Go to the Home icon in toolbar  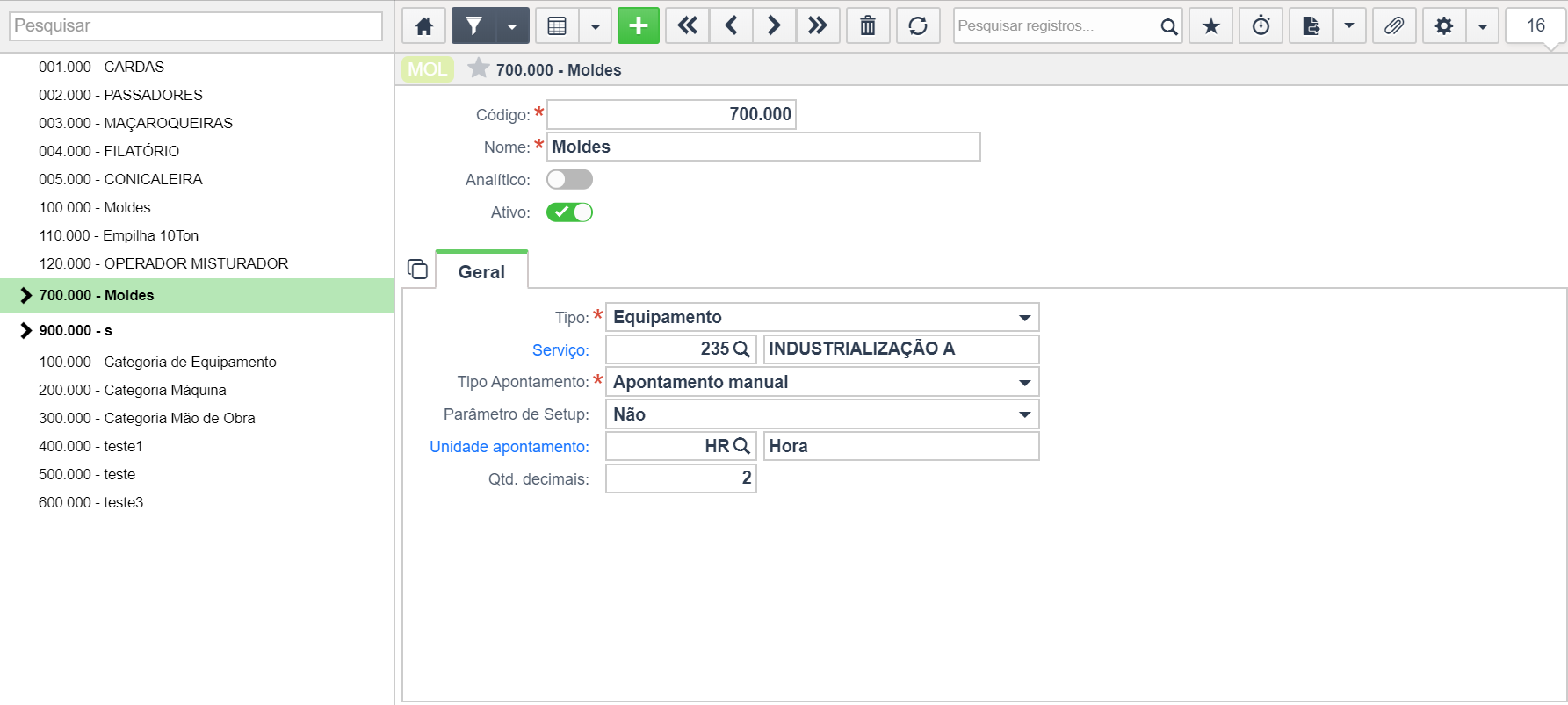pyautogui.click(x=424, y=26)
